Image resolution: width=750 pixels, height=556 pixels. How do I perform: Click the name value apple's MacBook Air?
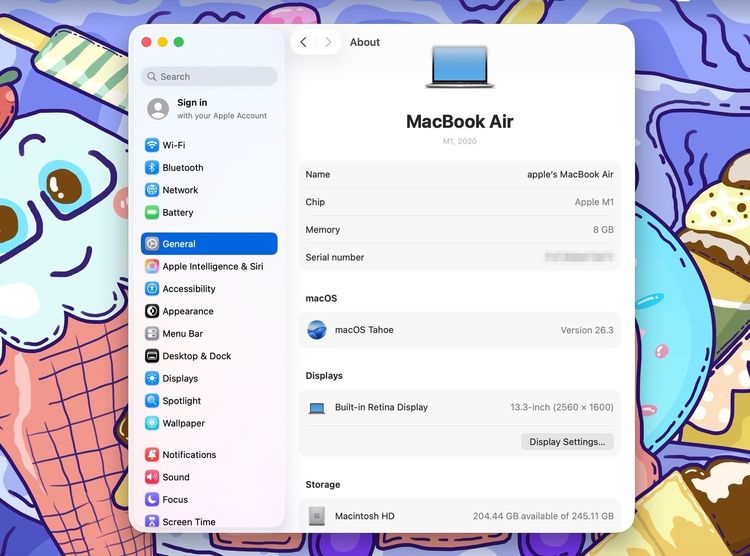pyautogui.click(x=570, y=175)
